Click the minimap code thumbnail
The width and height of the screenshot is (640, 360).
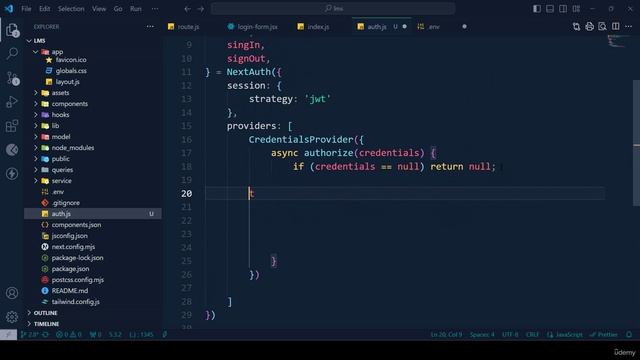[x=618, y=41]
